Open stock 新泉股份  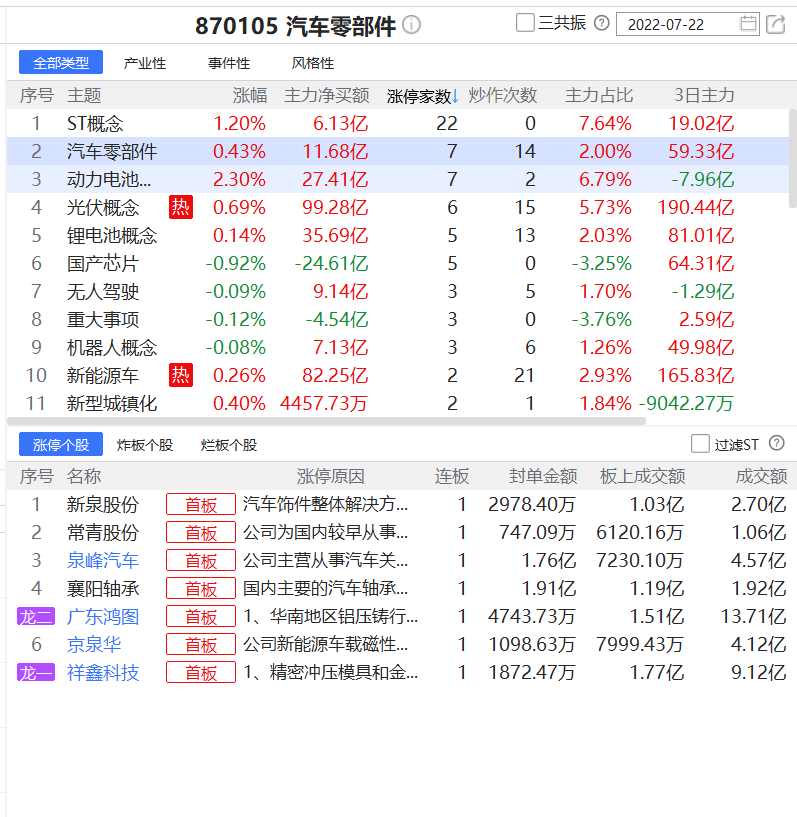(103, 504)
